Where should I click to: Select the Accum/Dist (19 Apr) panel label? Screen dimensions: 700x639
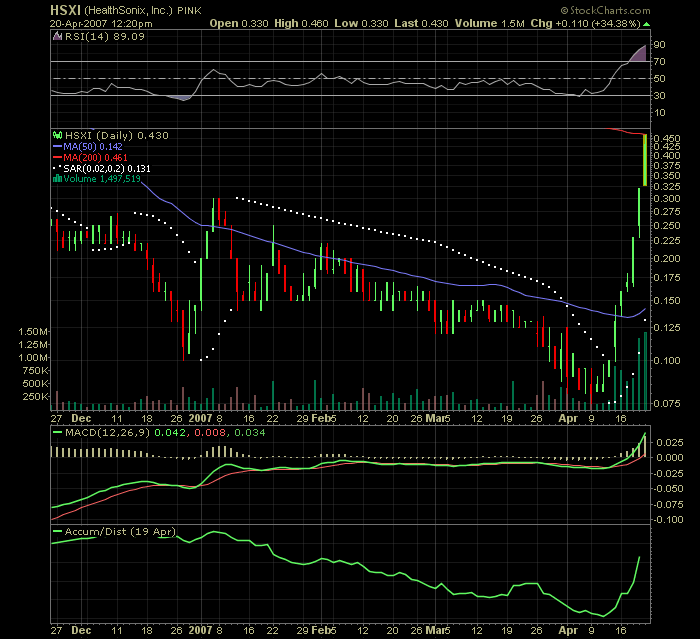click(120, 532)
